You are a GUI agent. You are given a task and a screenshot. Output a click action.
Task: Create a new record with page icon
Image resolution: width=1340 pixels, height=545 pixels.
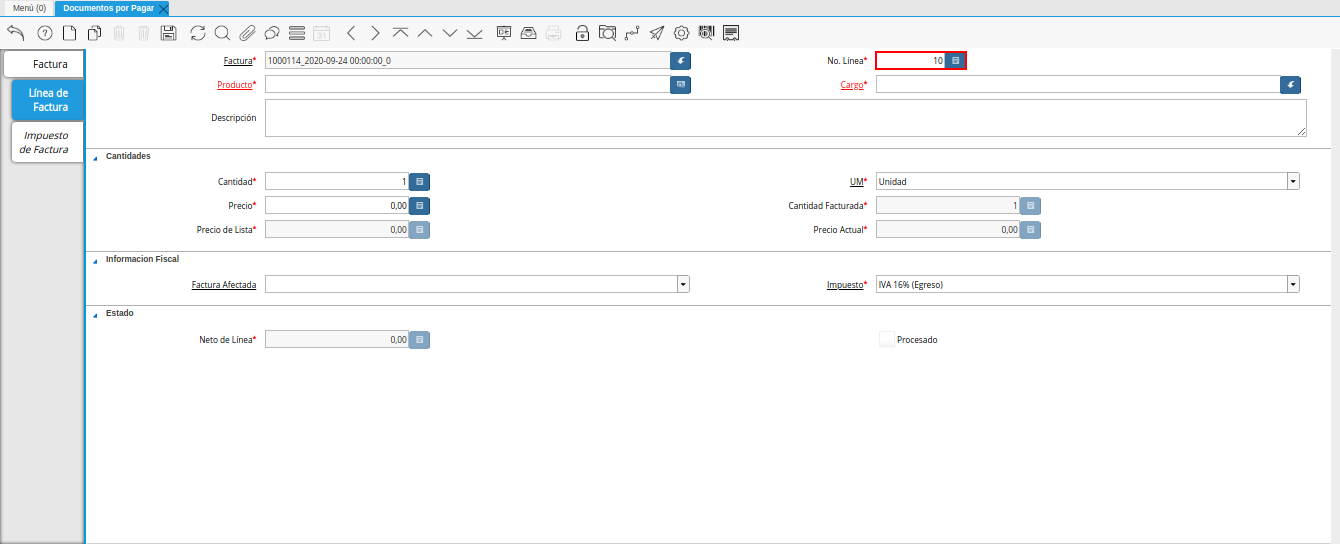point(69,32)
